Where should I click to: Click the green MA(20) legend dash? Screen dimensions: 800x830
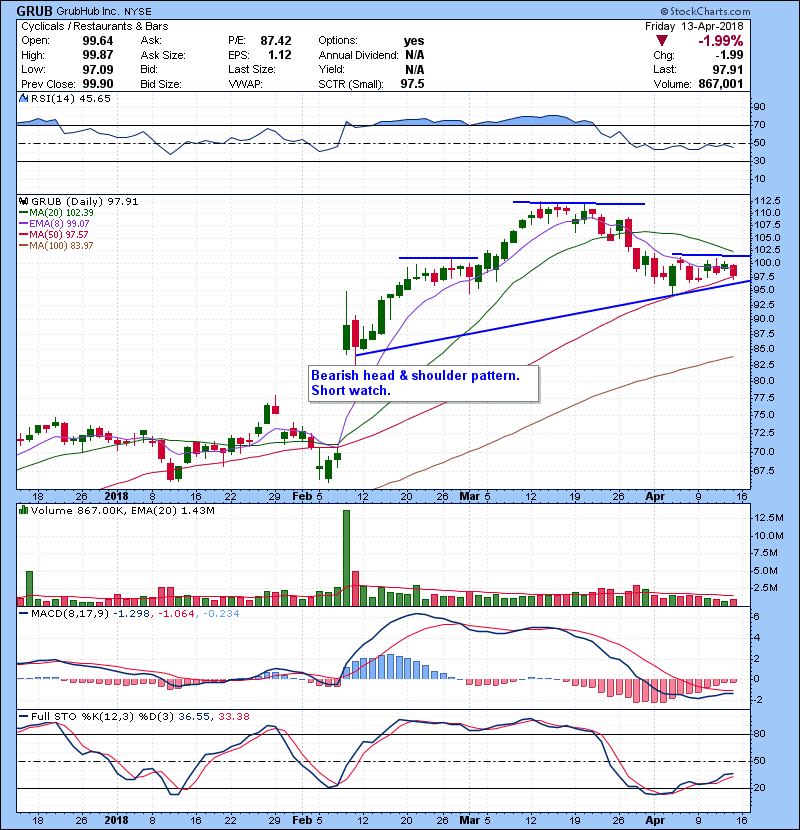pos(23,213)
